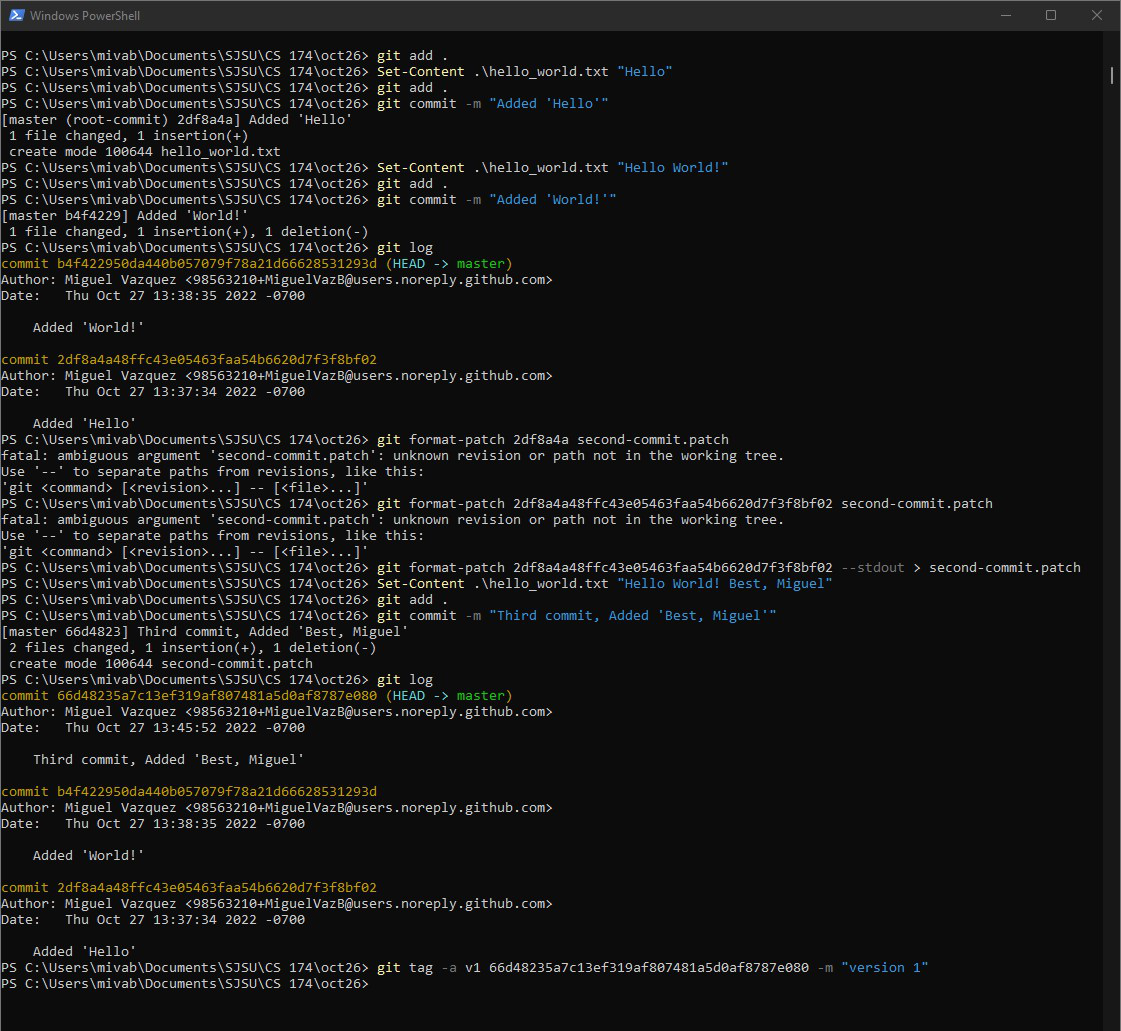Screen dimensions: 1121x1031
Task: Click the "git tag -a v1" command text
Action: (x=428, y=968)
